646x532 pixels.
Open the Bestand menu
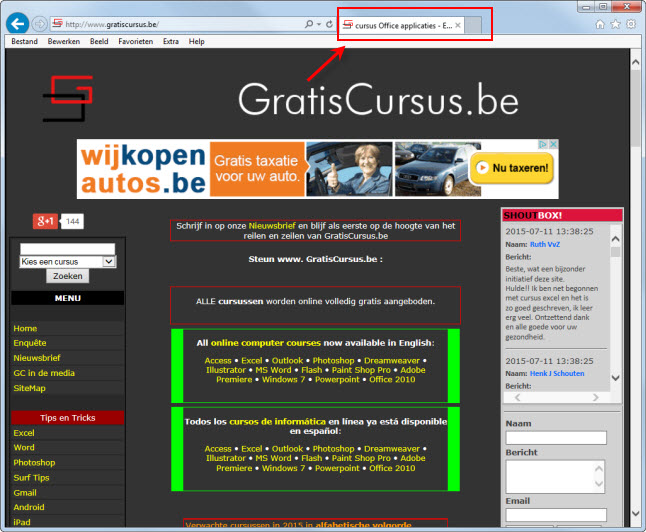(x=24, y=41)
